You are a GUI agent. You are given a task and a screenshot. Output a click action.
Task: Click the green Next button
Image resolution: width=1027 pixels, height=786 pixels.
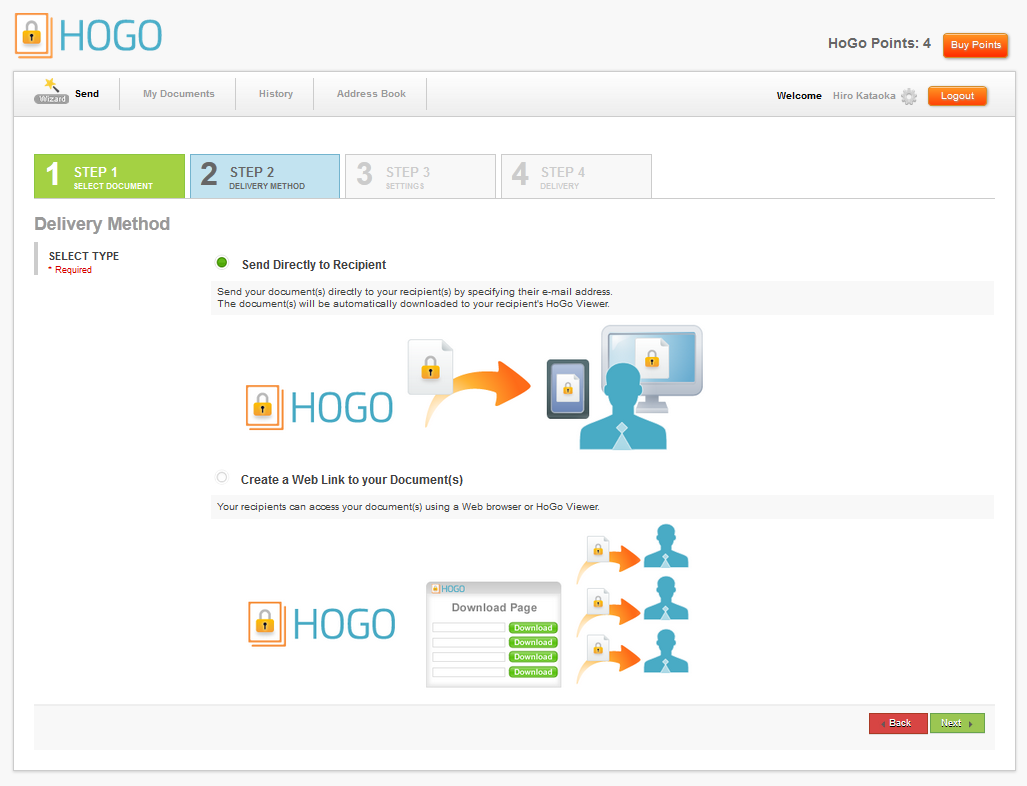tap(956, 723)
